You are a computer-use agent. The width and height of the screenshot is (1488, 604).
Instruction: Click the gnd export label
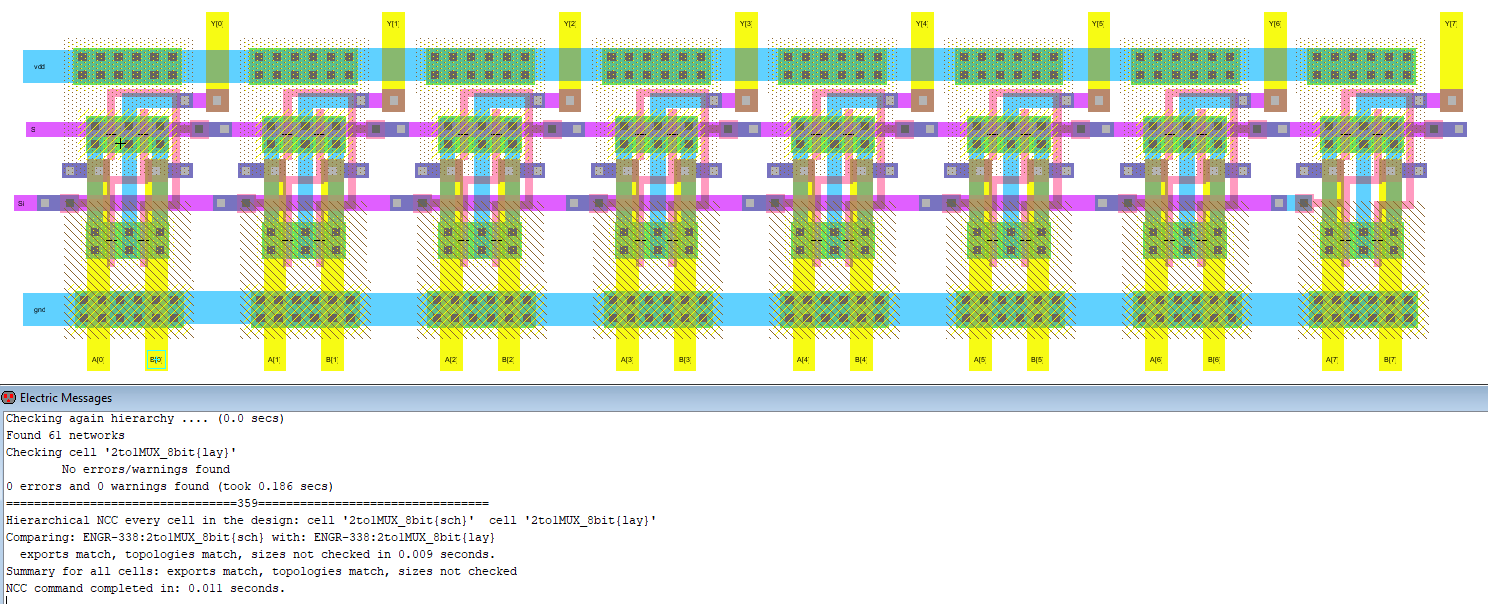pos(38,308)
